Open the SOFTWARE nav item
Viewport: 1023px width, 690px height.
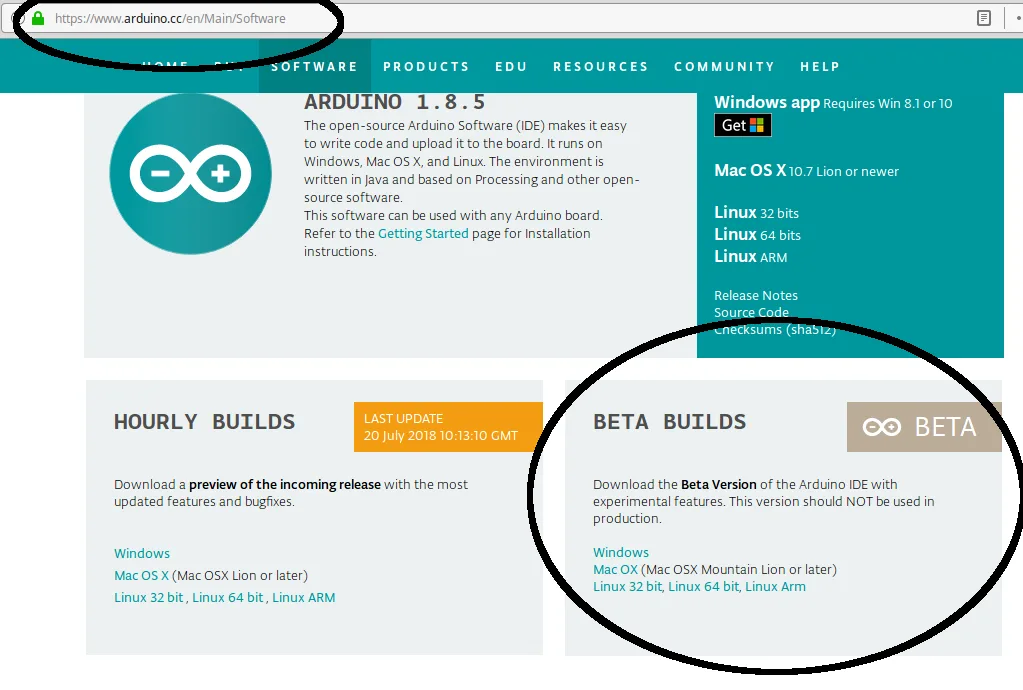[314, 67]
